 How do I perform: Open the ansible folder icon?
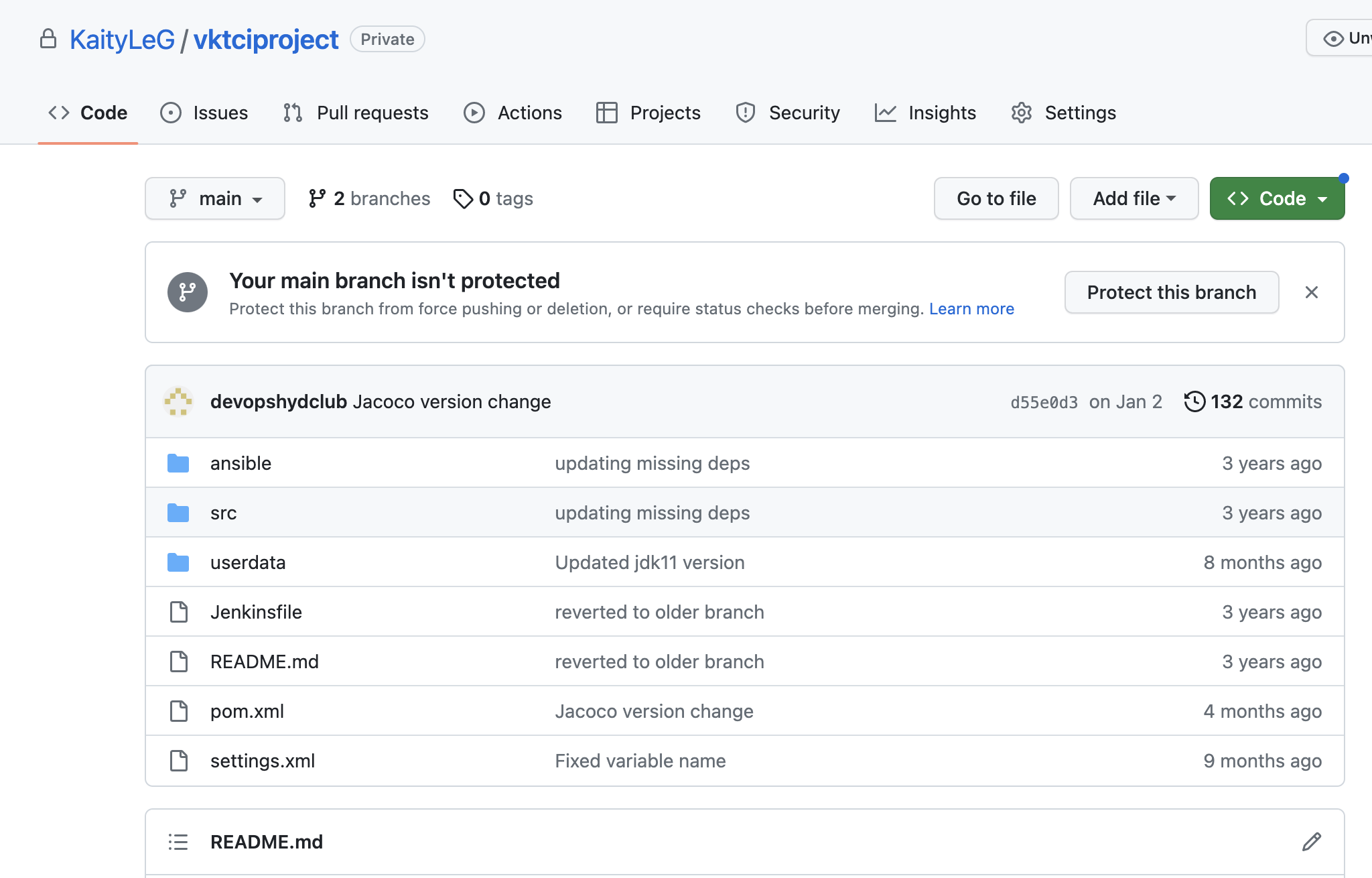click(178, 463)
